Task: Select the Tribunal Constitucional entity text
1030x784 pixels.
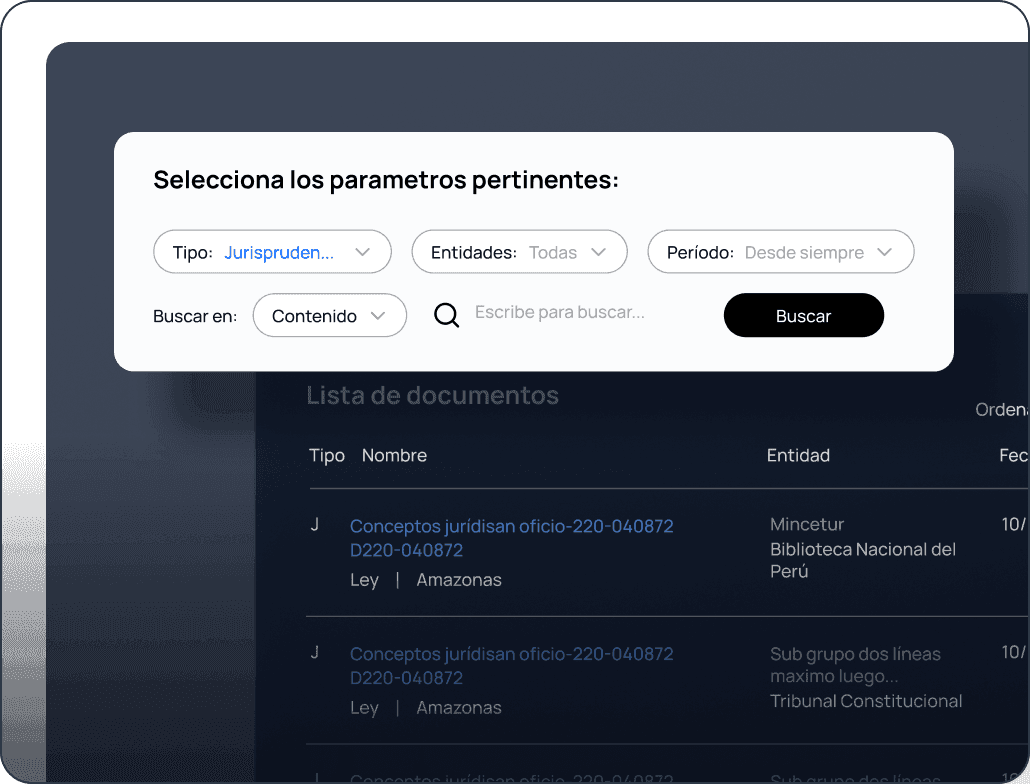Action: tap(866, 701)
